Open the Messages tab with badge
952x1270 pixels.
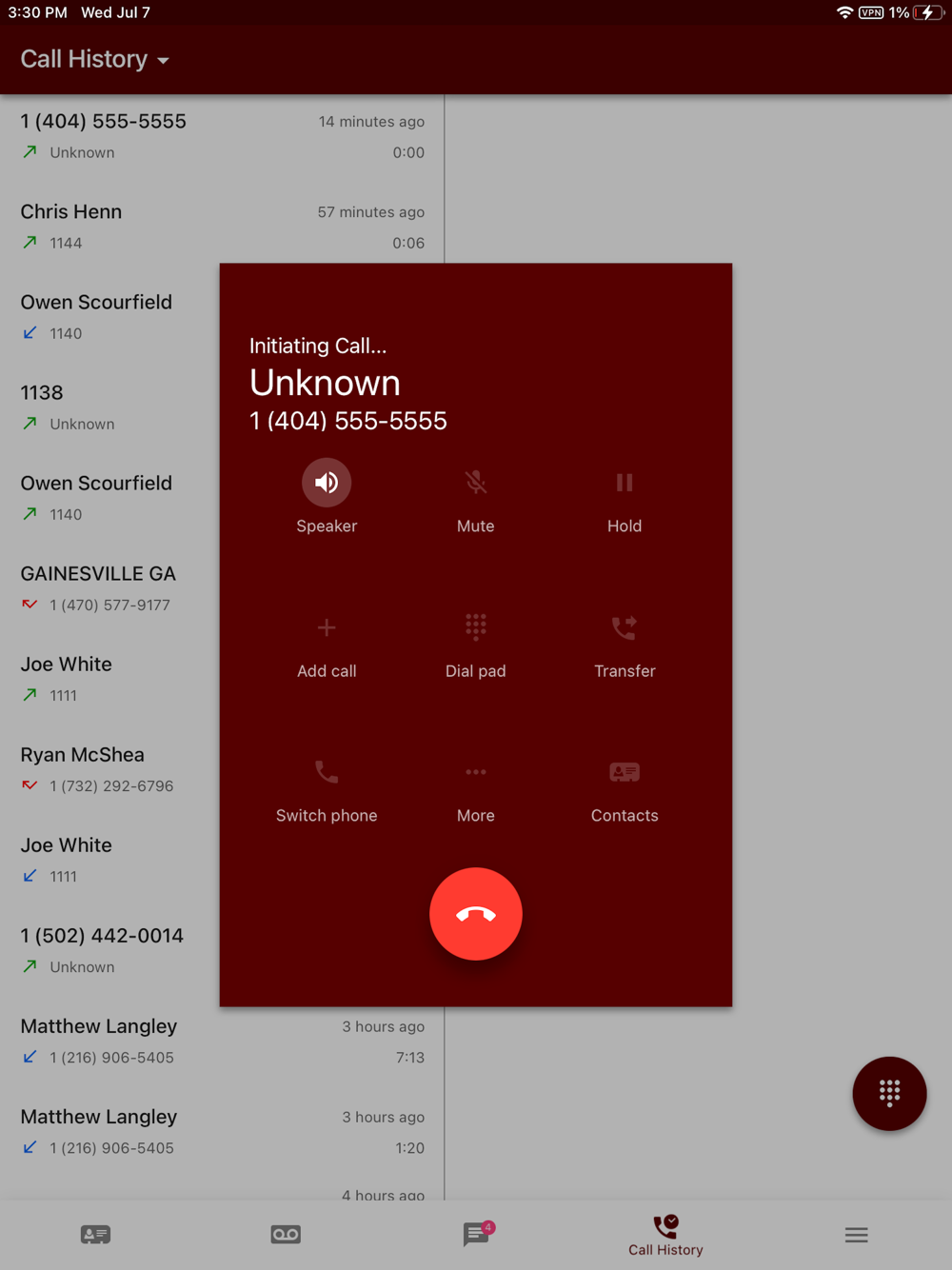coord(476,1234)
